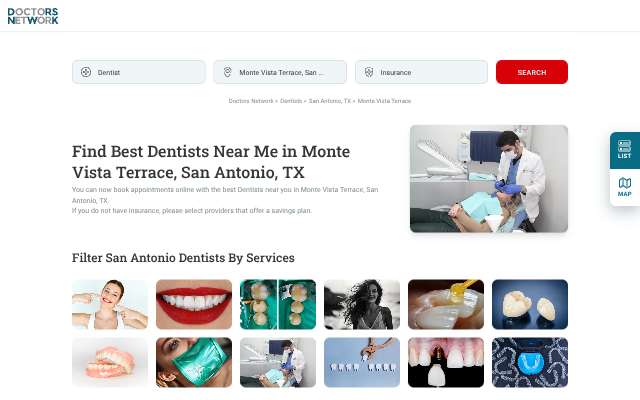640x400 pixels.
Task: Select the blue mouthguard aligner thumbnail
Action: pos(530,362)
